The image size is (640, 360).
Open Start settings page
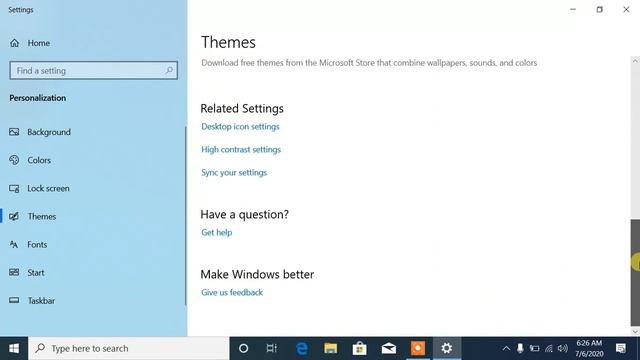pyautogui.click(x=27, y=273)
